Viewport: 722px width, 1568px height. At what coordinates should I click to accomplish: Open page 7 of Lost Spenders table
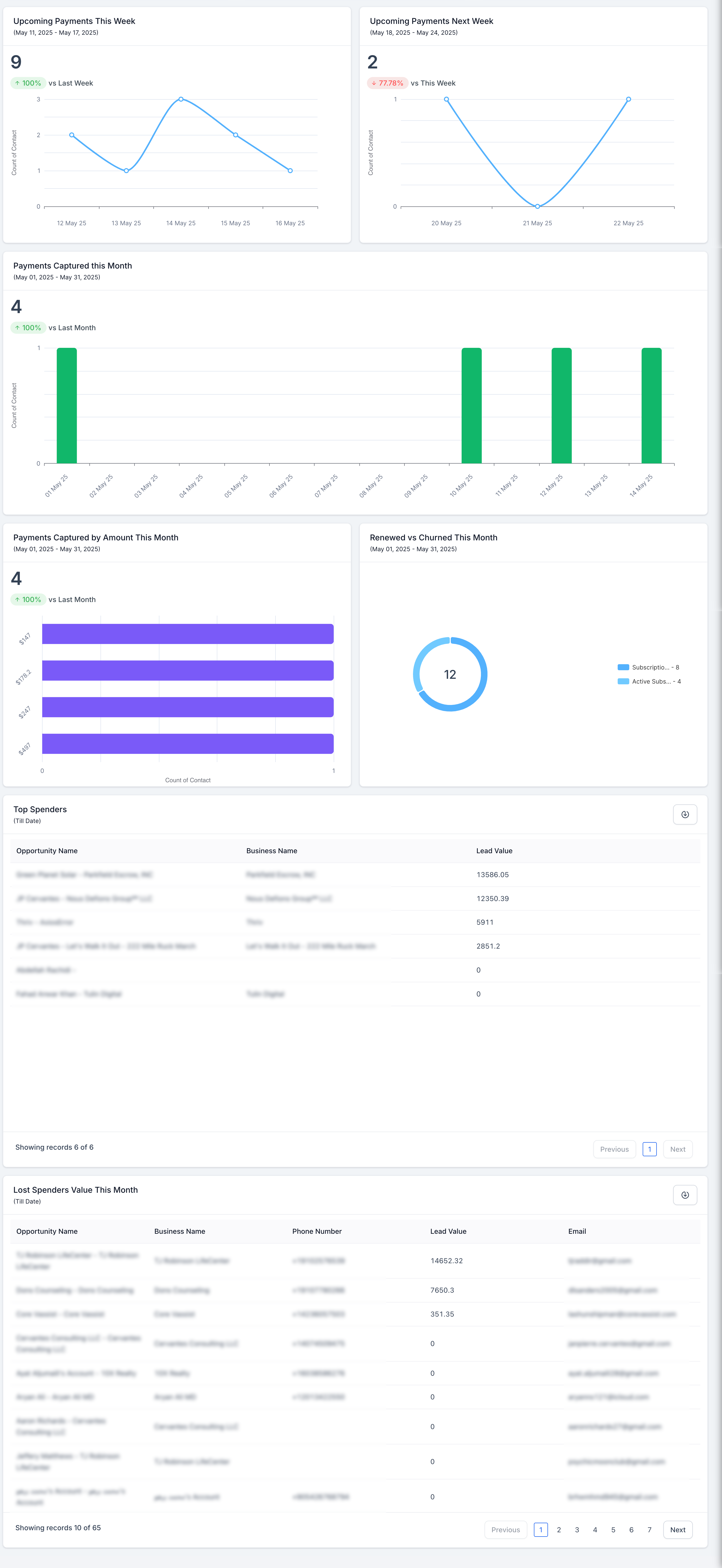coord(649,1530)
